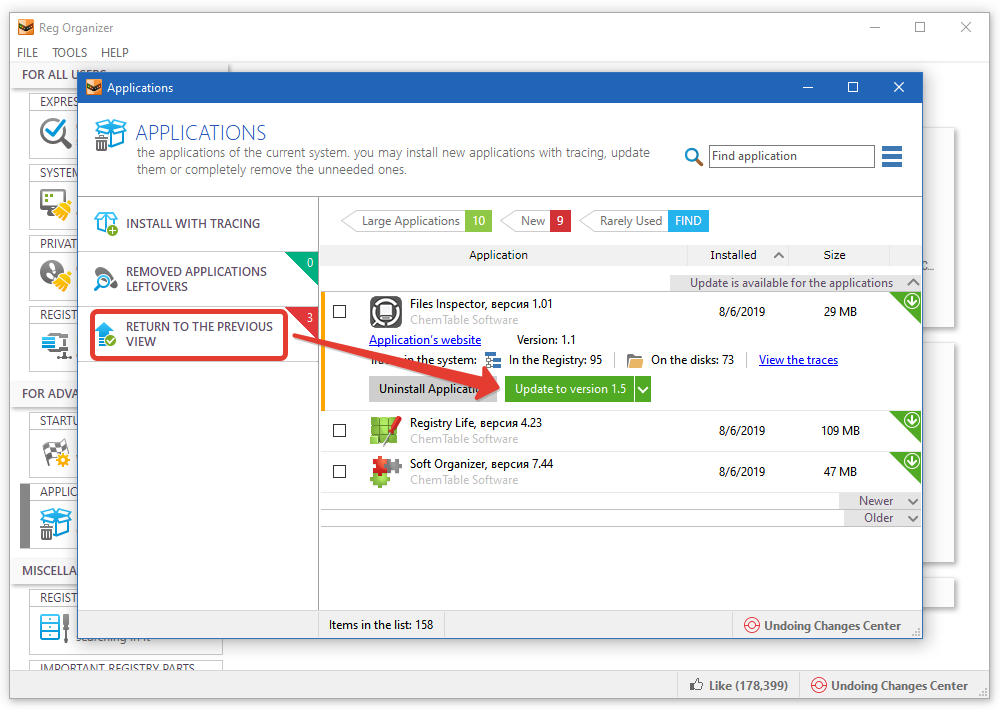Click the Soft Organizer puzzle icon
The width and height of the screenshot is (1000, 710).
pyautogui.click(x=385, y=471)
